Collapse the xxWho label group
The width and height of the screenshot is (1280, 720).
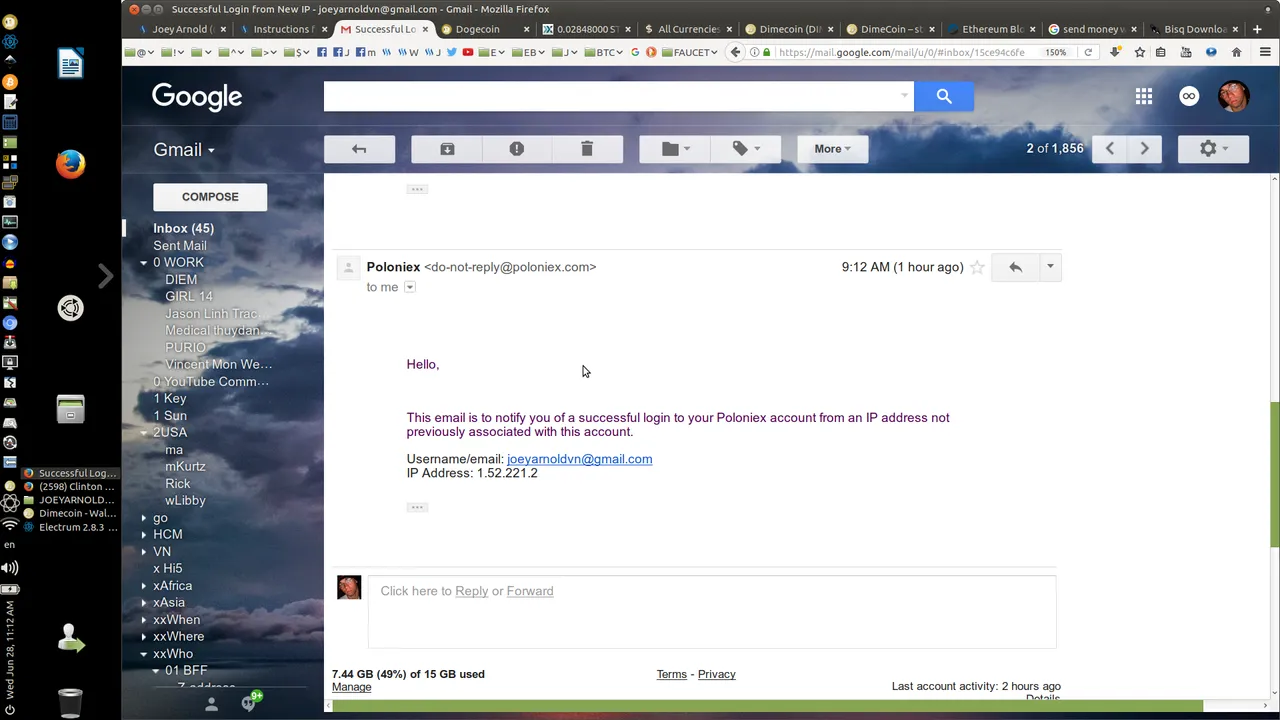click(x=144, y=654)
